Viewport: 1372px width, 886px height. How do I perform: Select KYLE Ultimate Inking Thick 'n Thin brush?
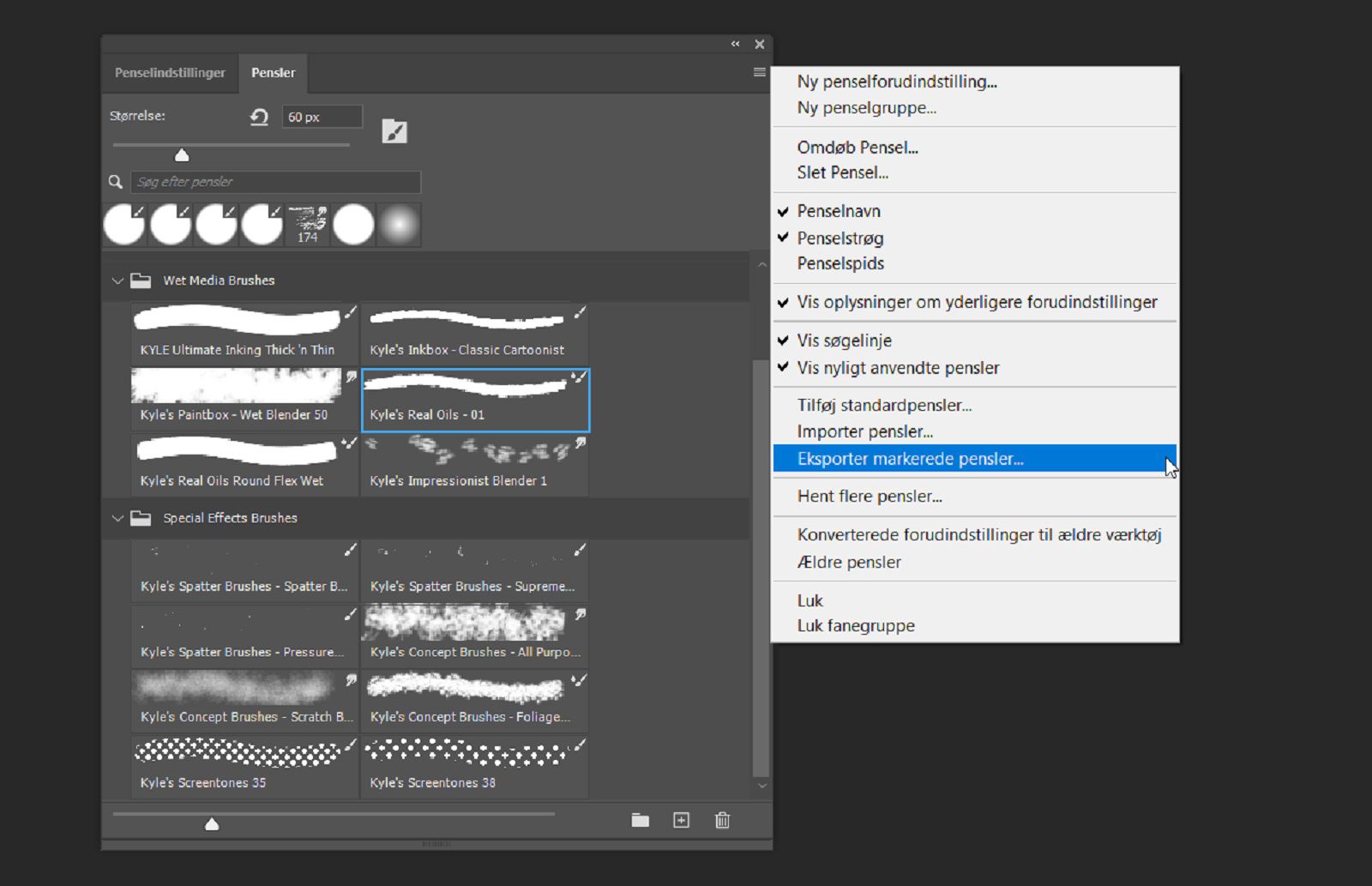[x=244, y=333]
